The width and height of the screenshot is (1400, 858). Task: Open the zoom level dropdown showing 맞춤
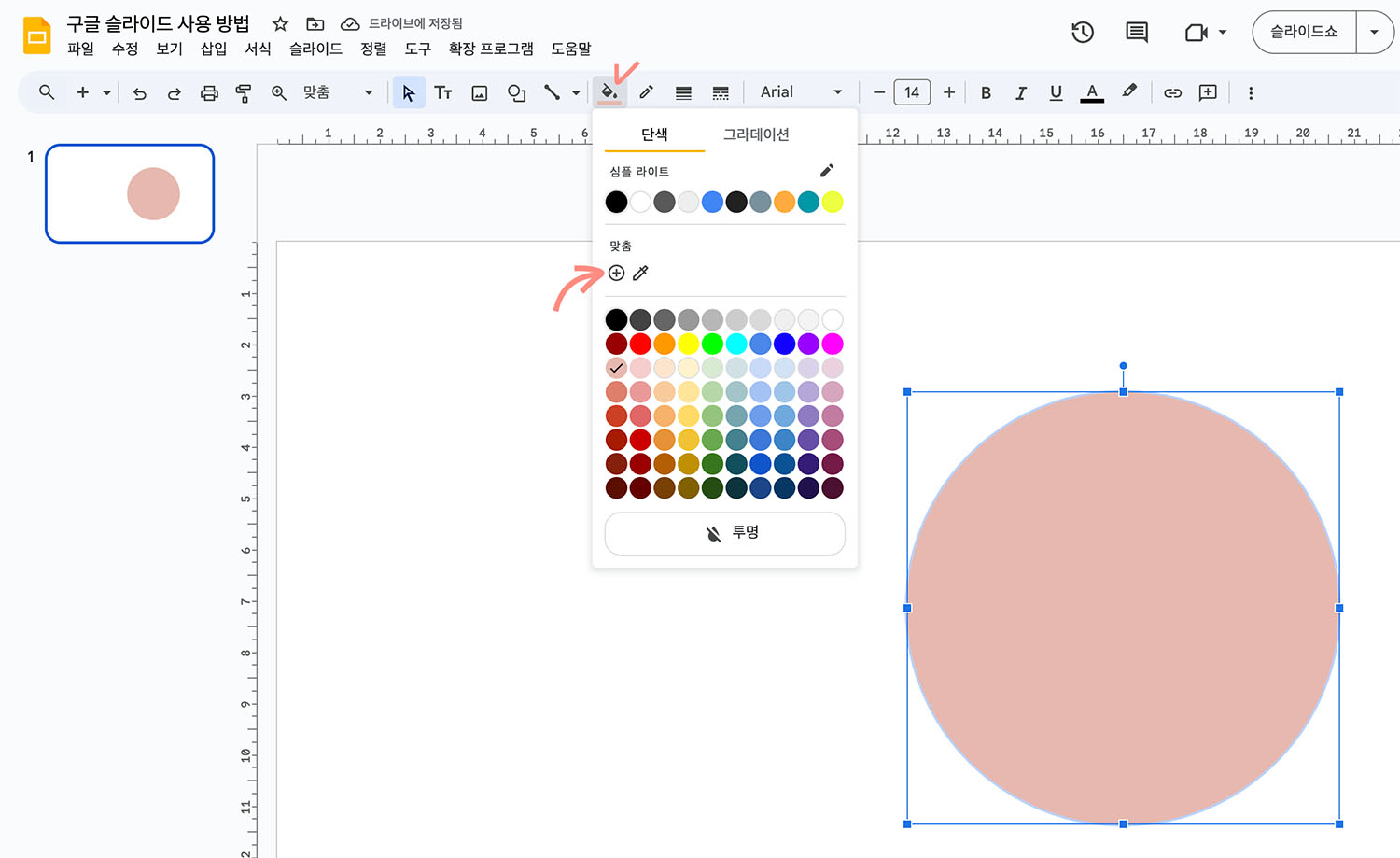(338, 92)
